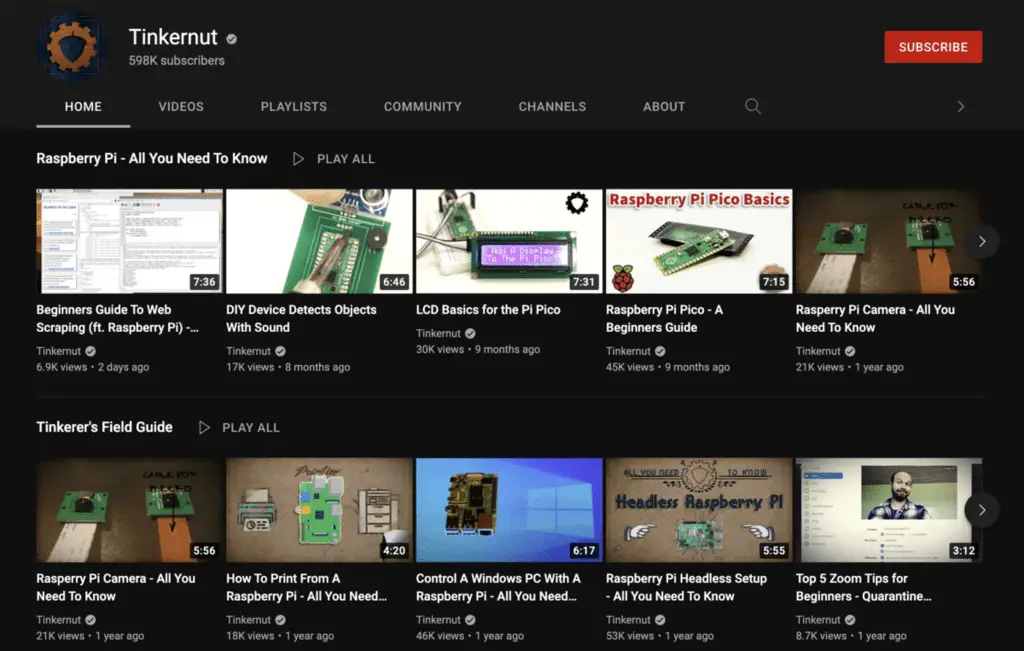Viewport: 1024px width, 651px height.
Task: Search the Tinkernut channel with magnifier icon
Action: [x=752, y=106]
